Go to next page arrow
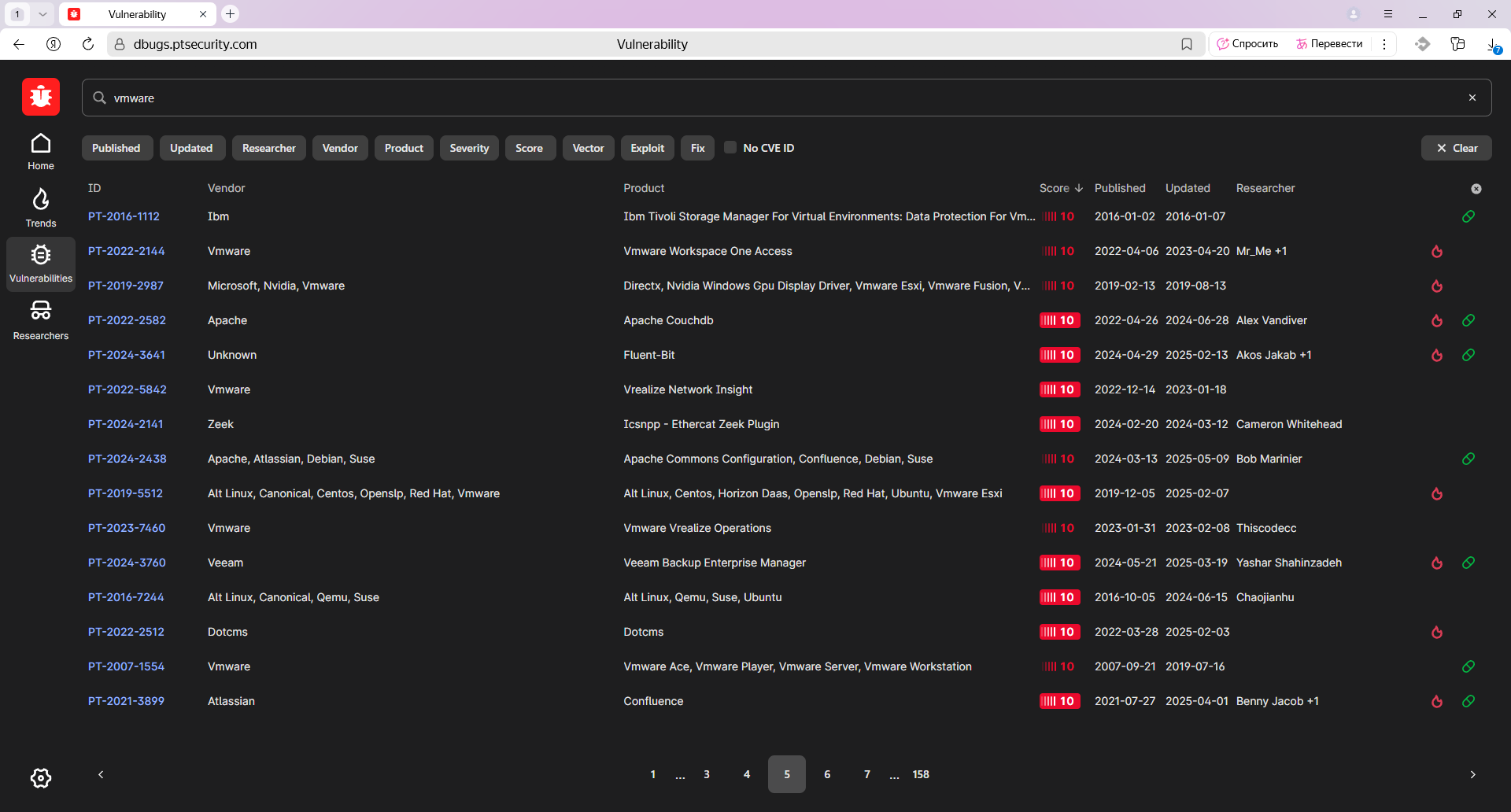 1473,774
